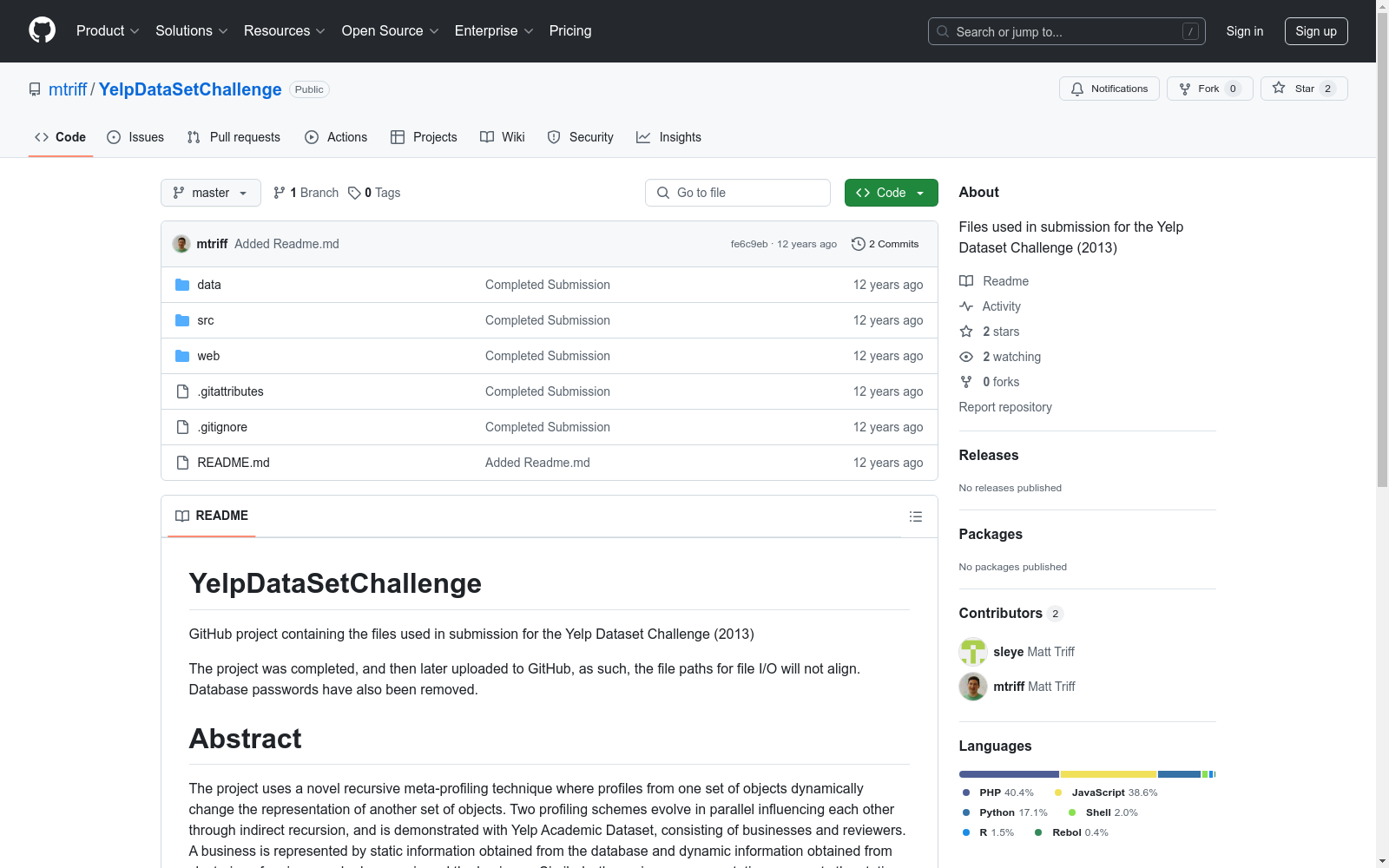Viewport: 1389px width, 868px height.
Task: Click the mtriff owner link in breadcrumb
Action: pos(68,89)
